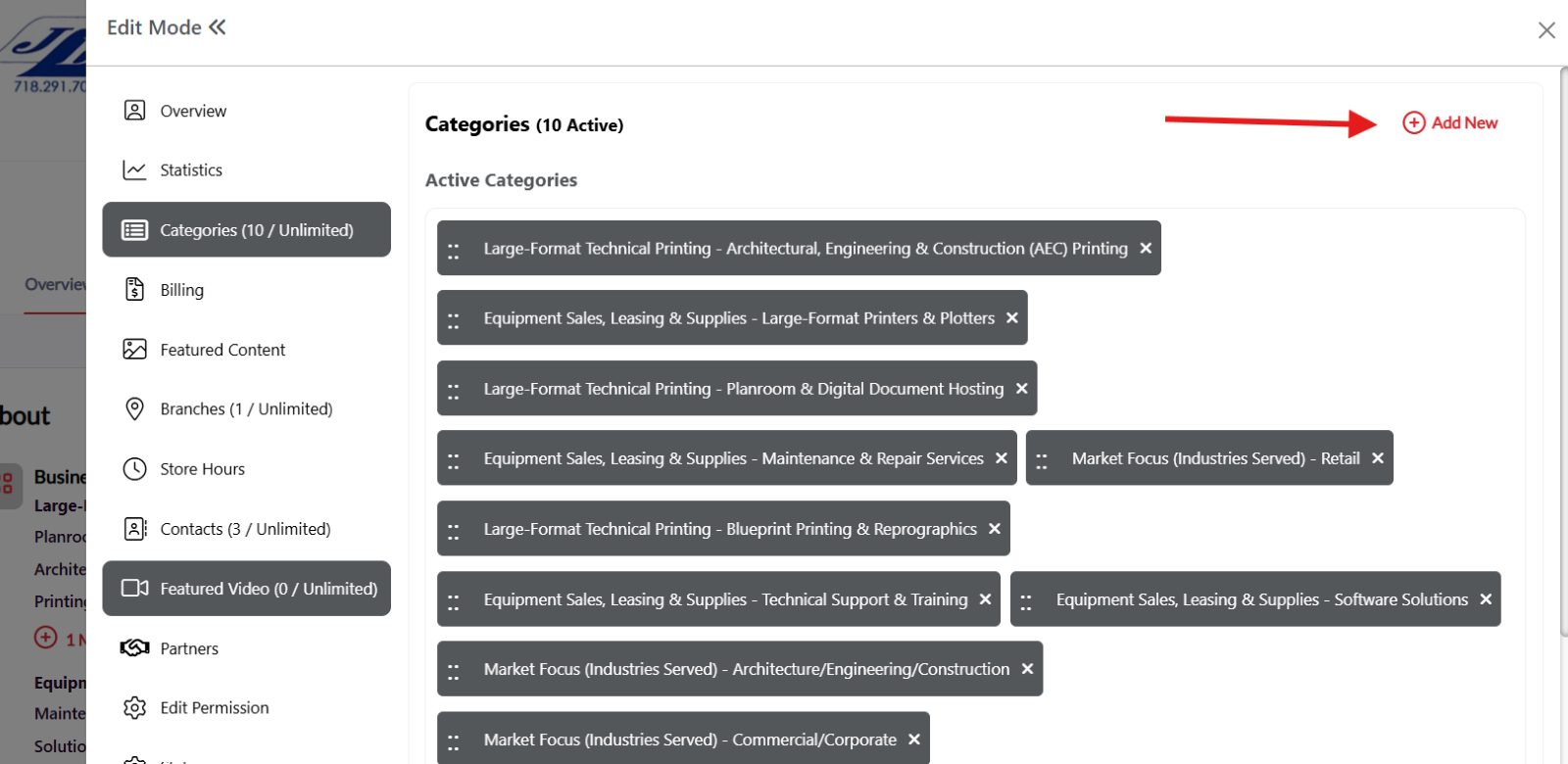Go to Contacts (3 / Unlimited)
This screenshot has width=1568, height=764.
245,529
